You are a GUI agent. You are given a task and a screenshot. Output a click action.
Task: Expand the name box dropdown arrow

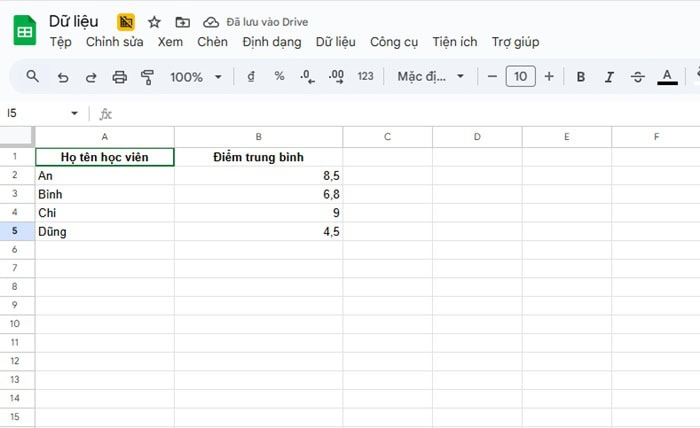tap(74, 114)
